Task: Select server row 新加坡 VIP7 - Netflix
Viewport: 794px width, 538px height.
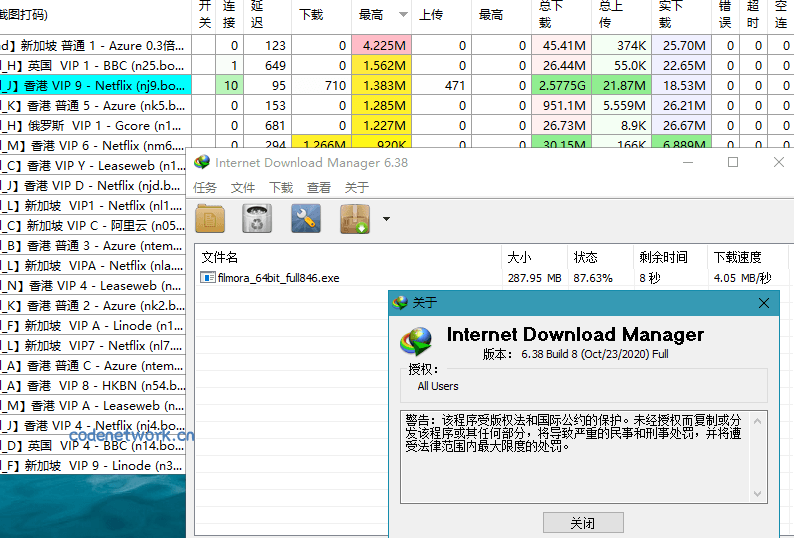Action: coord(93,345)
